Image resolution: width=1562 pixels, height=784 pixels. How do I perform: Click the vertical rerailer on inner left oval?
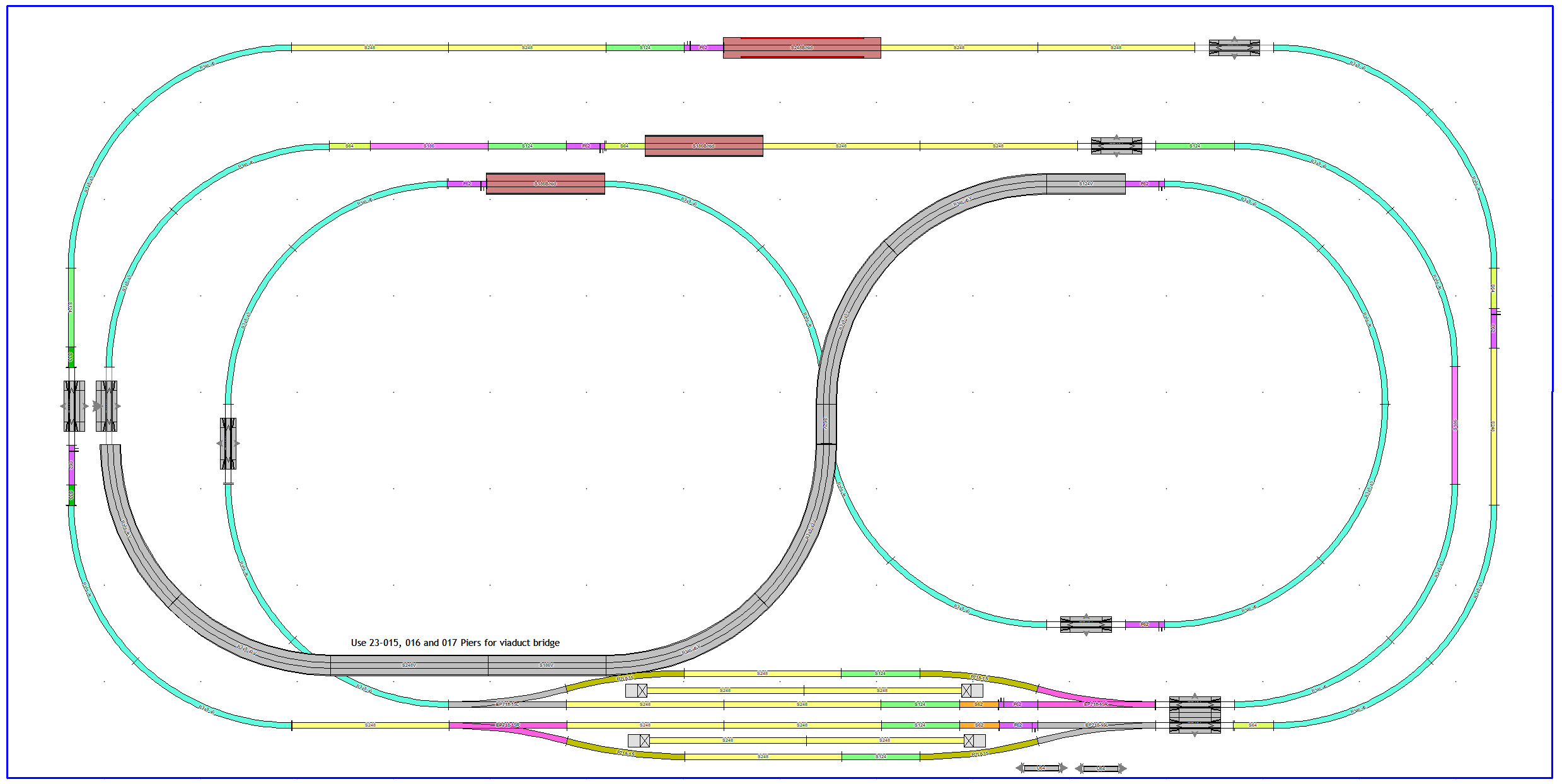(x=228, y=444)
